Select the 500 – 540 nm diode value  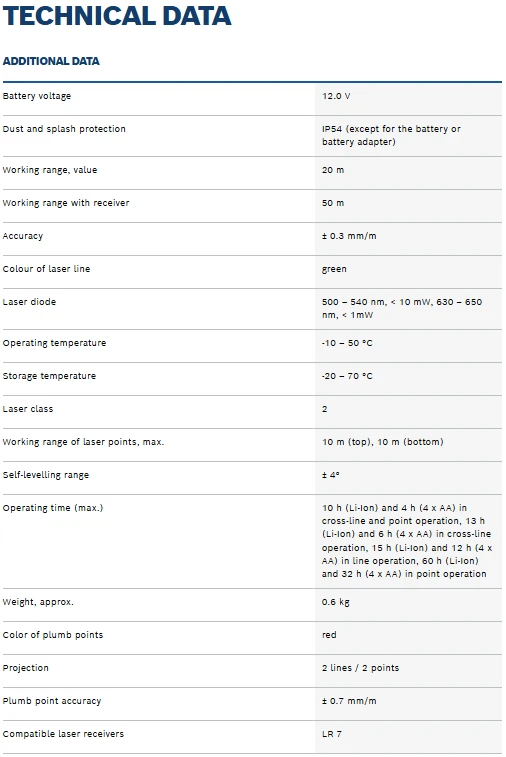pos(402,308)
